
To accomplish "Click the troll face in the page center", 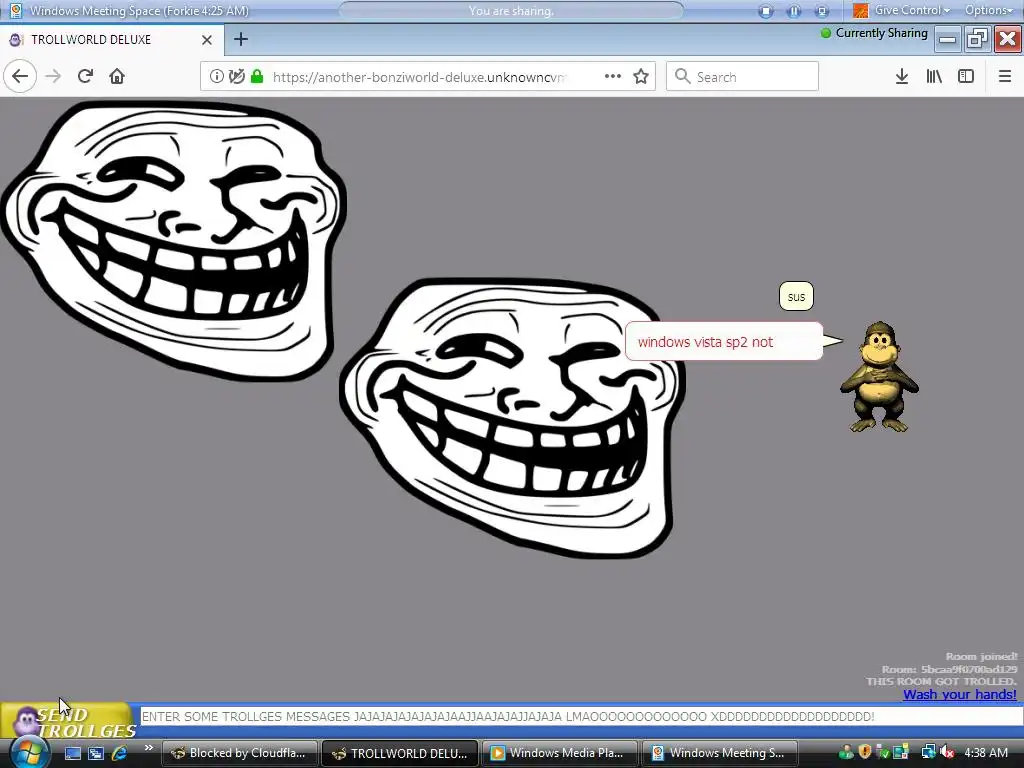I will [511, 418].
